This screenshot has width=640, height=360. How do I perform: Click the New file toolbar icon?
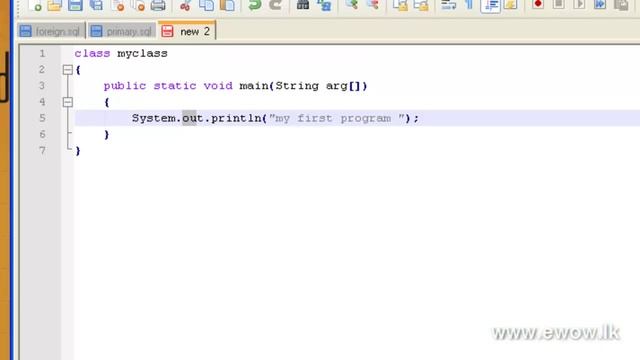(35, 5)
